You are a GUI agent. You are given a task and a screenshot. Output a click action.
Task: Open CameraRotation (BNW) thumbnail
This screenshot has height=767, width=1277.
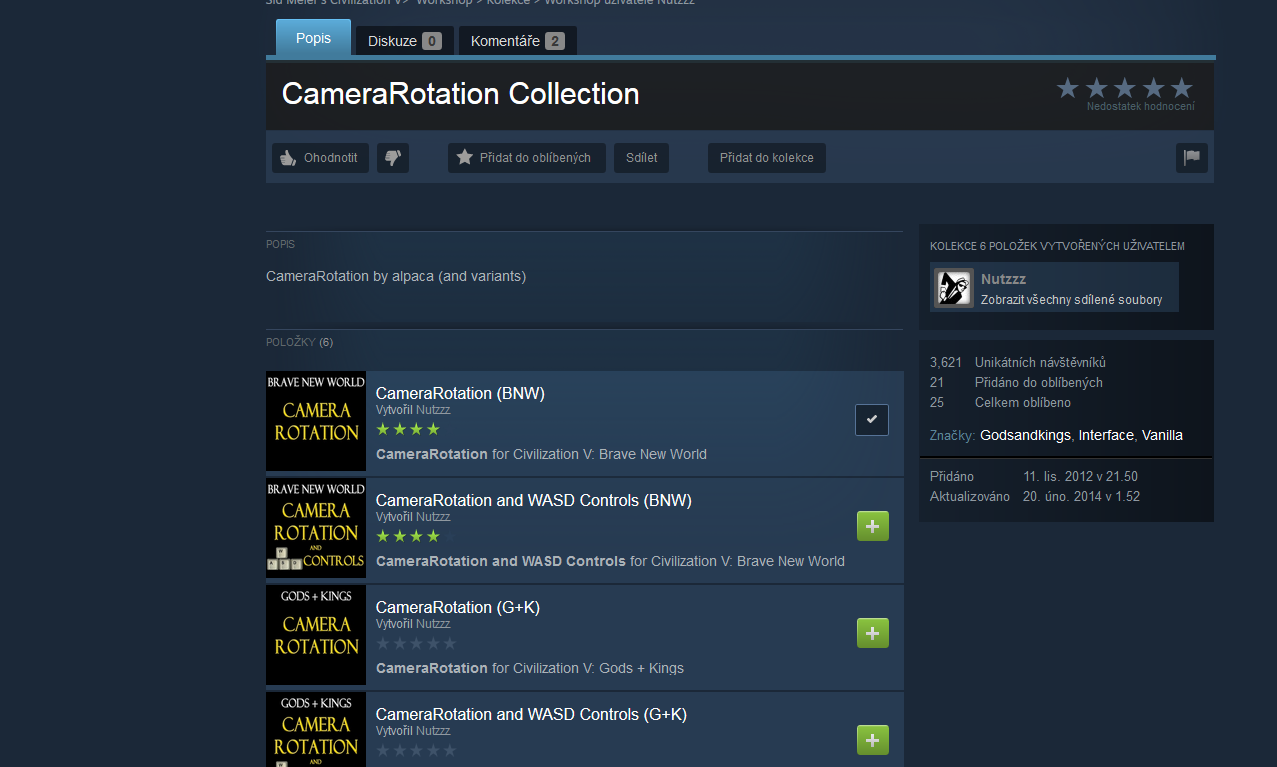(316, 421)
